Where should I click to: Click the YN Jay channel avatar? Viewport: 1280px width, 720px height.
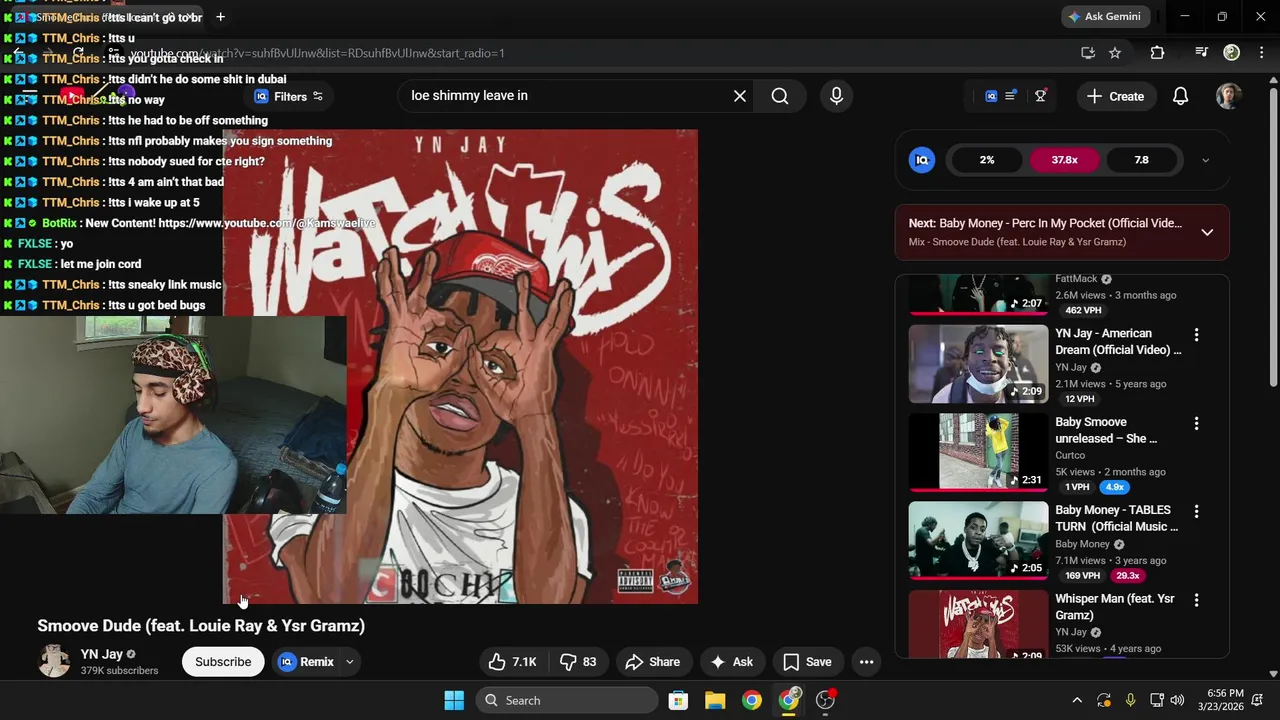tap(54, 661)
